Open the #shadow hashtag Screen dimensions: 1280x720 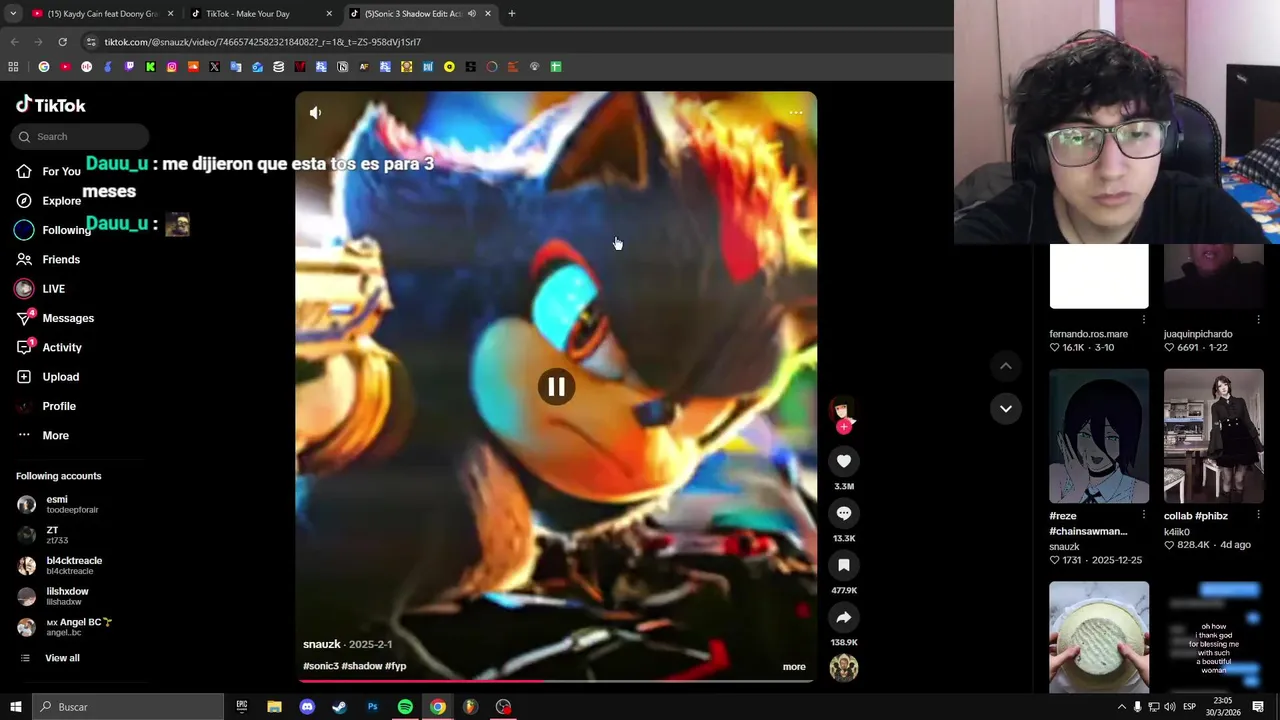[x=362, y=666]
